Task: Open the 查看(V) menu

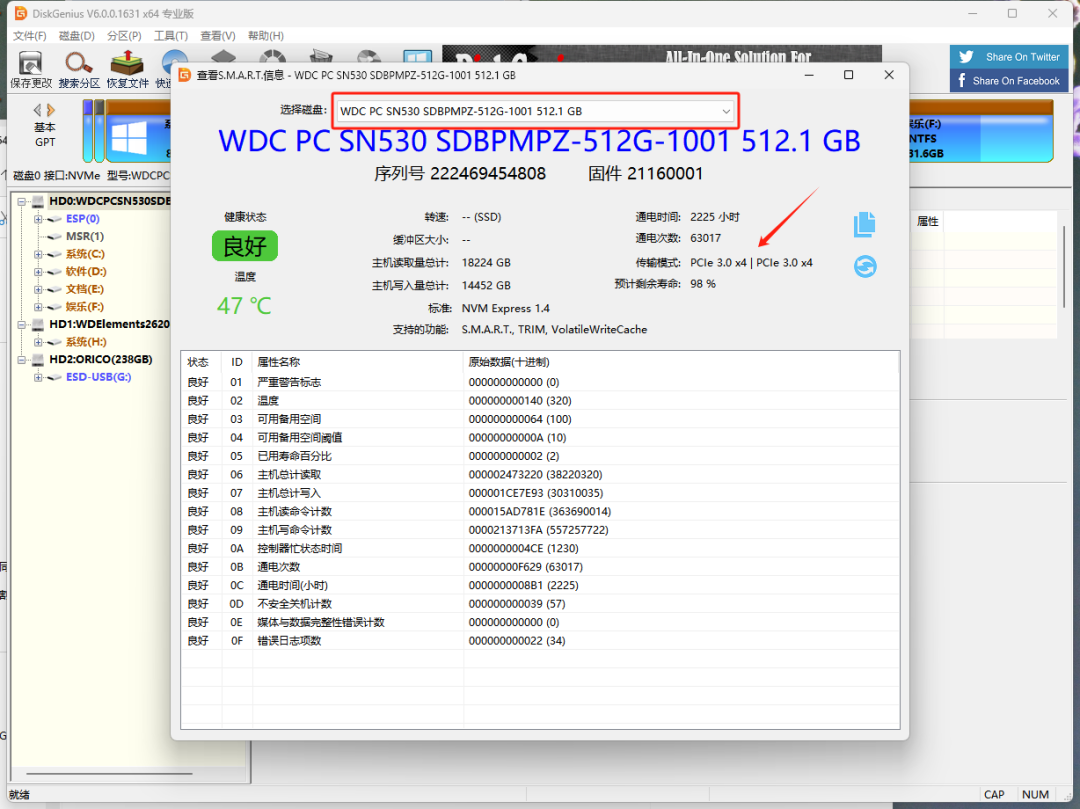Action: (218, 36)
